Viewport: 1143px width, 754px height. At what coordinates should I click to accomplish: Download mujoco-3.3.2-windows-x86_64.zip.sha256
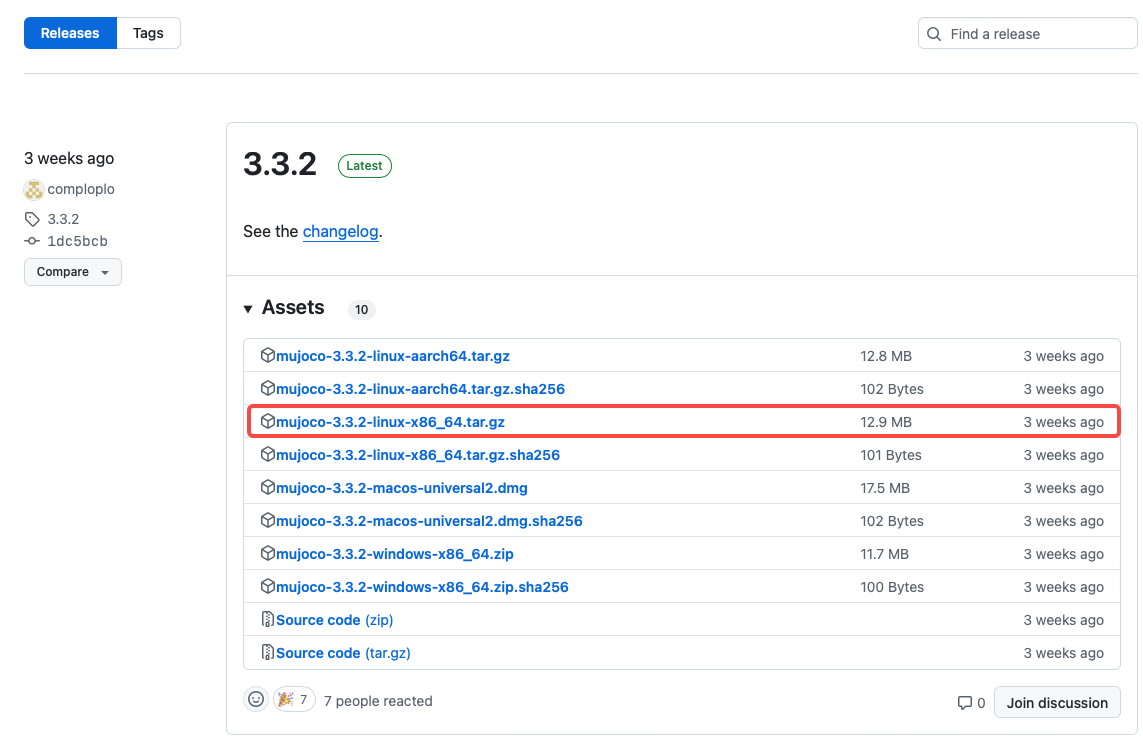422,587
